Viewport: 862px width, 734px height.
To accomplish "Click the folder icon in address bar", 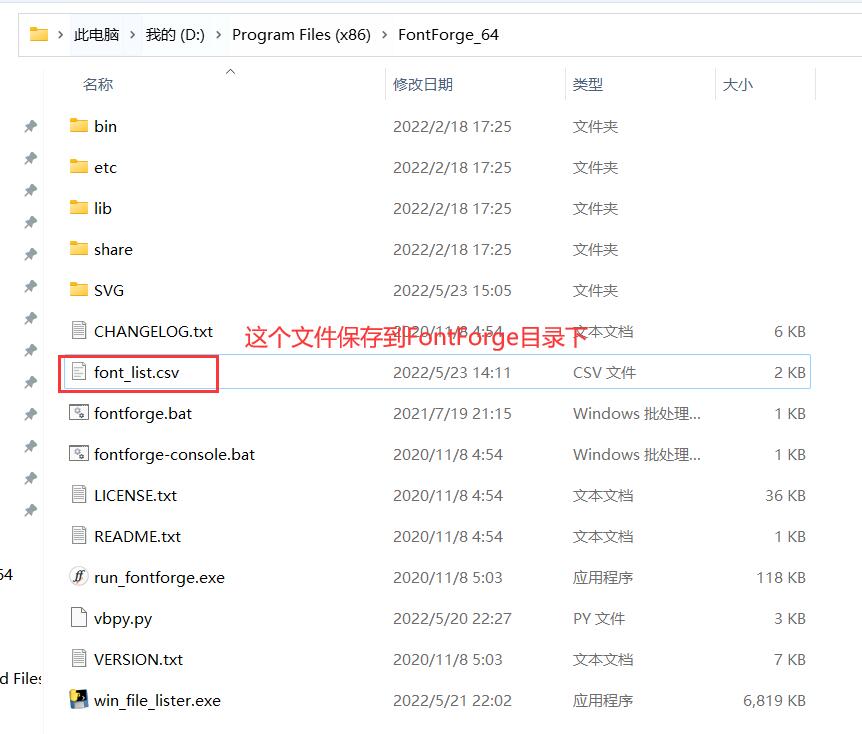I will click(39, 34).
